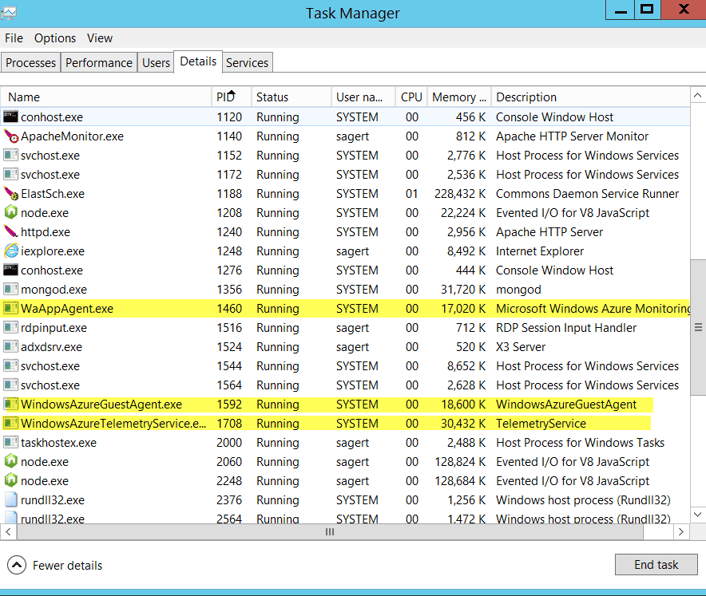
Task: Click the WaAppAgent.exe icon
Action: pos(10,308)
